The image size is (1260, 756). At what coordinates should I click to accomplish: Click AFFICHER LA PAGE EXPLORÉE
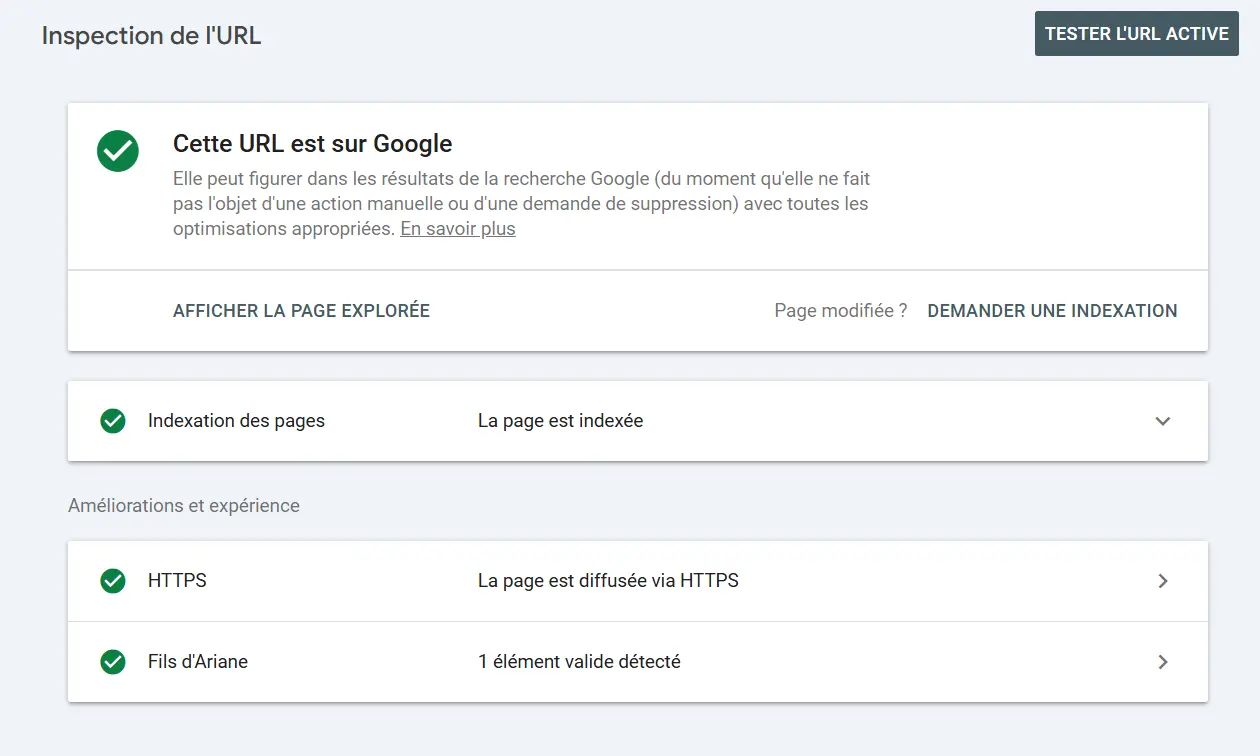pos(300,310)
